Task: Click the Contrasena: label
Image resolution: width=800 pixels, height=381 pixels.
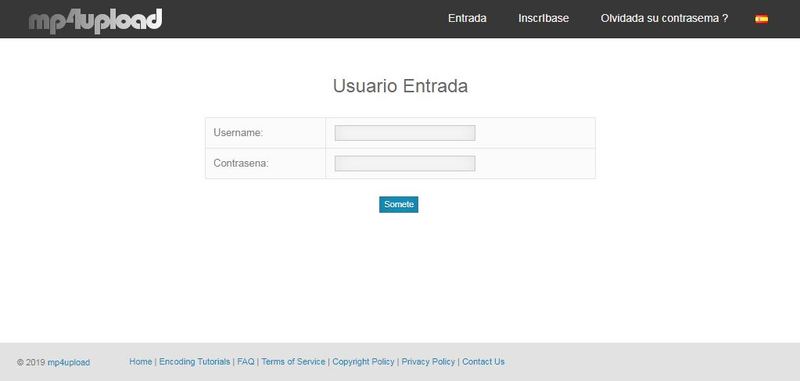Action: [241, 163]
